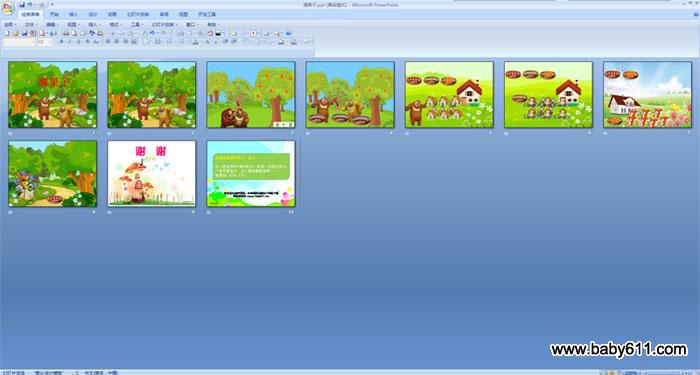The width and height of the screenshot is (700, 375).
Task: Expand the 文件 classic menu dropdown
Action: coord(31,25)
